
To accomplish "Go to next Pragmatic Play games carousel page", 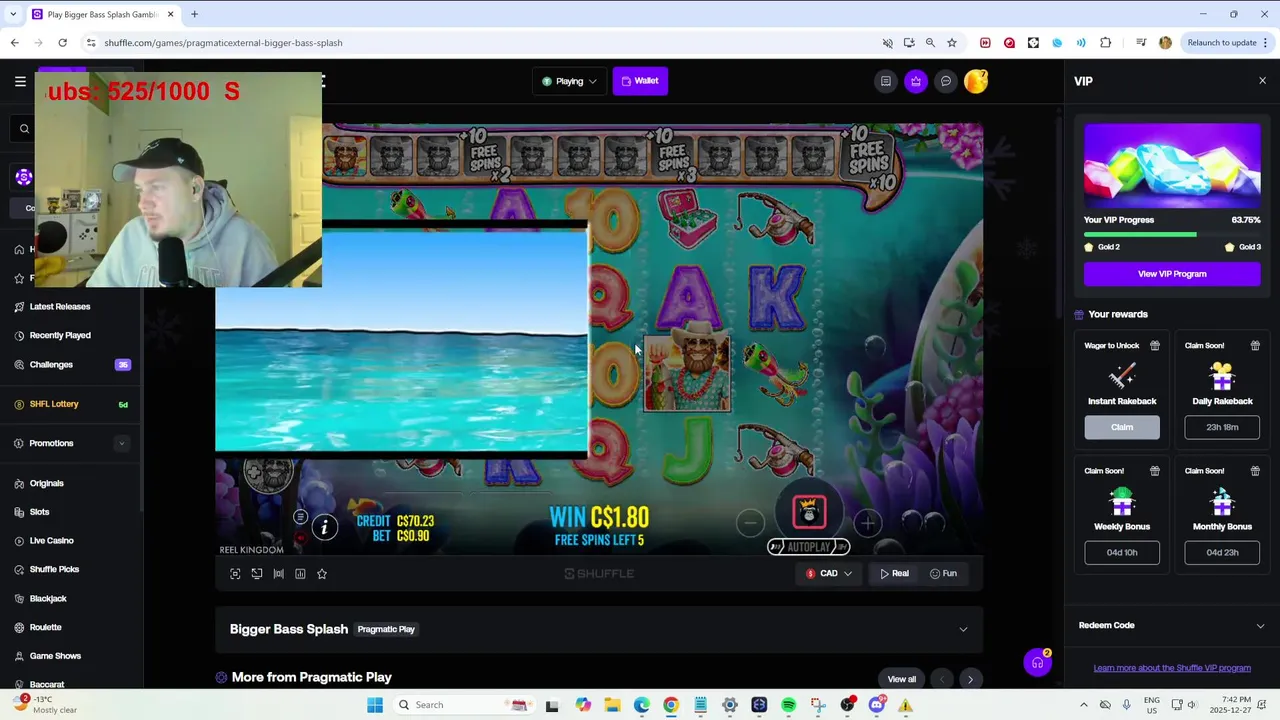I will click(970, 679).
